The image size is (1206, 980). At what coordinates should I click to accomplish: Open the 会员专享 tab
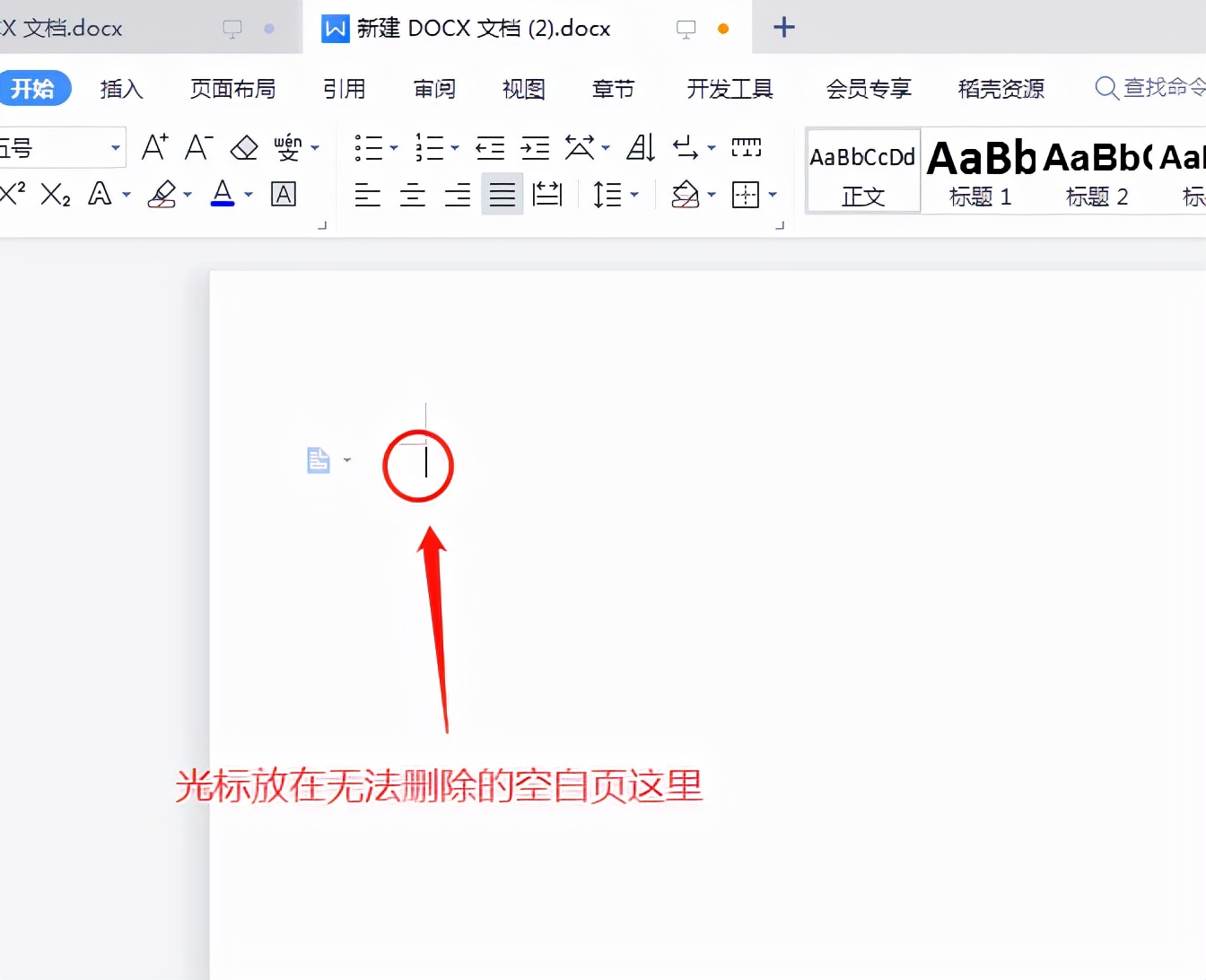click(x=869, y=89)
